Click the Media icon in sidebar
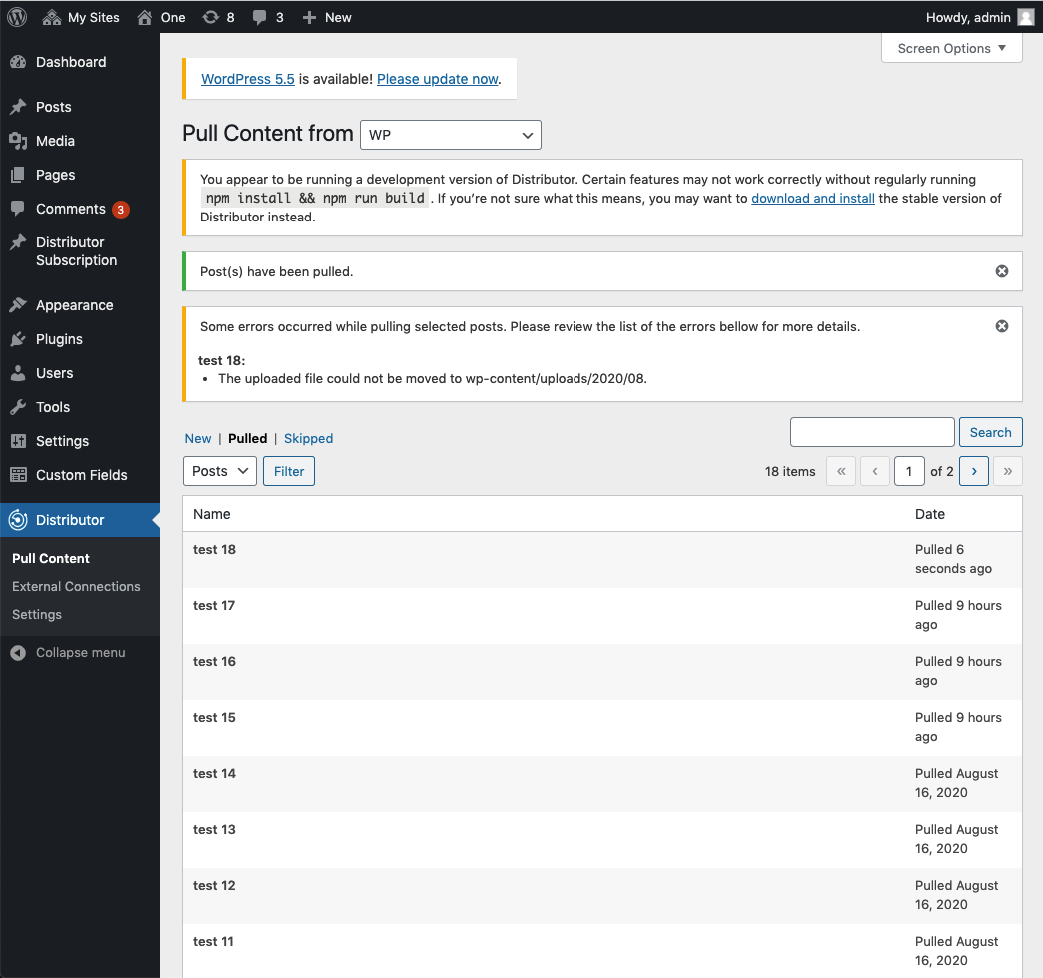Image resolution: width=1043 pixels, height=978 pixels. click(x=18, y=140)
